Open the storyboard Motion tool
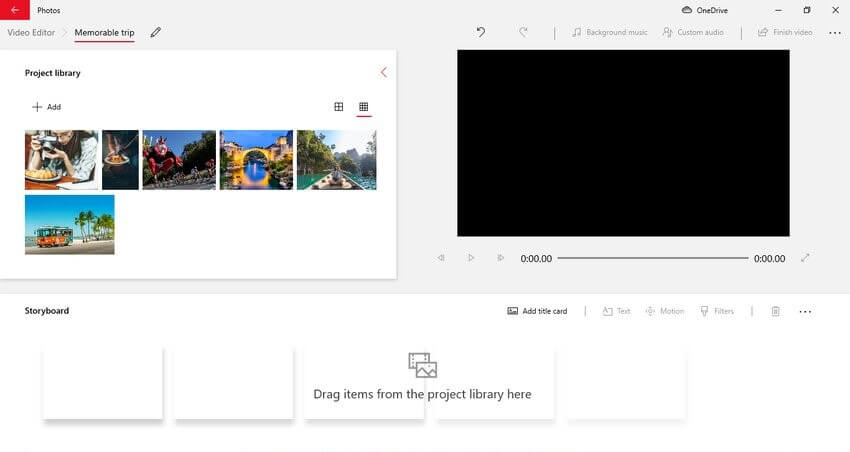The height and width of the screenshot is (452, 850). [x=665, y=311]
